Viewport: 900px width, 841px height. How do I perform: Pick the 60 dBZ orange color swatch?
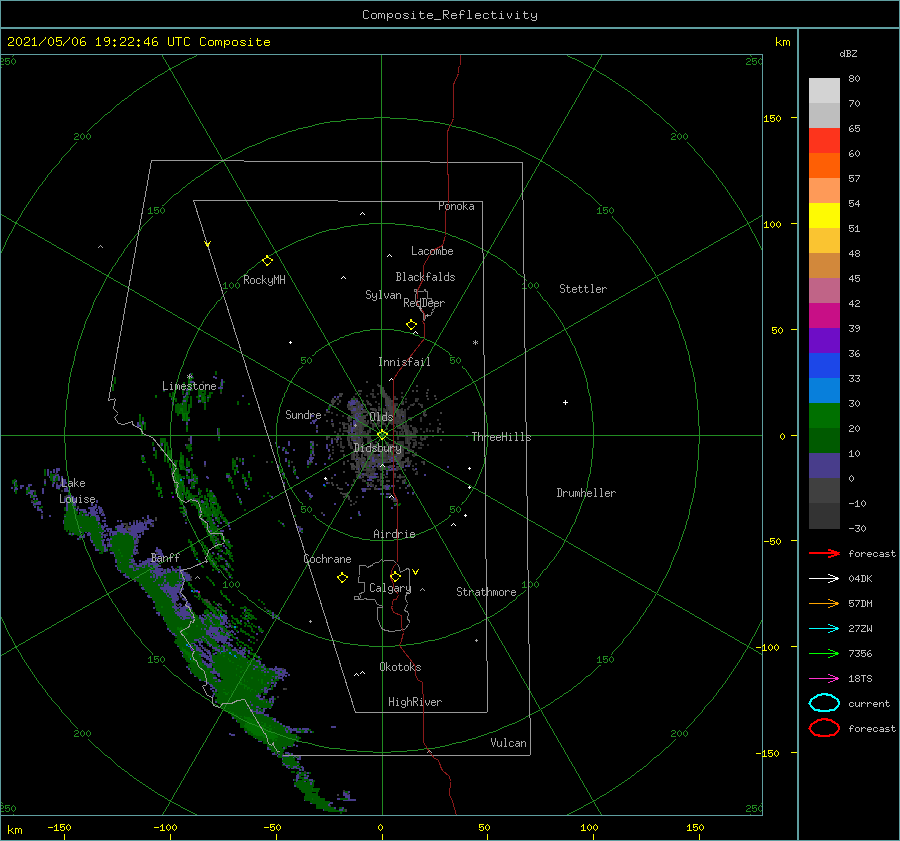824,165
